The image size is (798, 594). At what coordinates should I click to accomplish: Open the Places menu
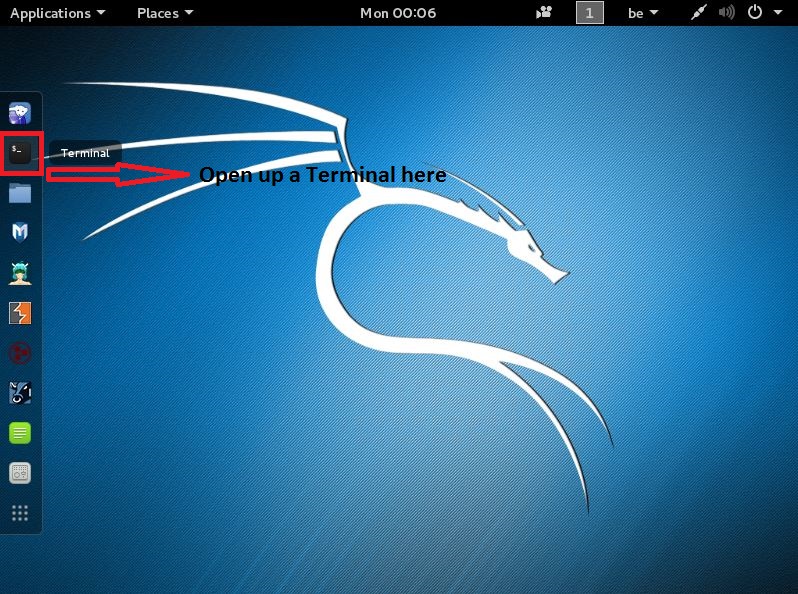pyautogui.click(x=165, y=13)
